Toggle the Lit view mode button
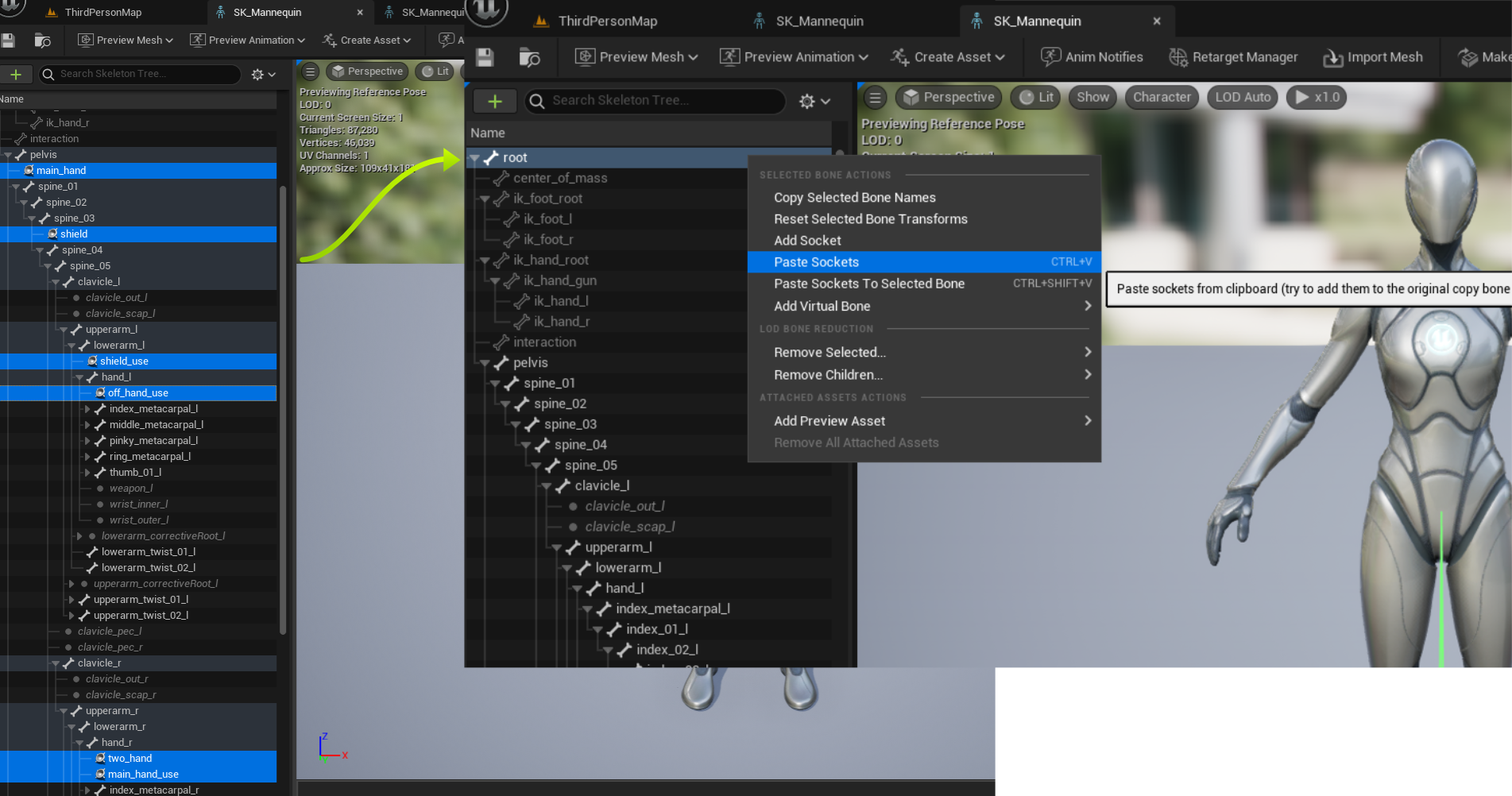This screenshot has width=1512, height=796. [1036, 98]
